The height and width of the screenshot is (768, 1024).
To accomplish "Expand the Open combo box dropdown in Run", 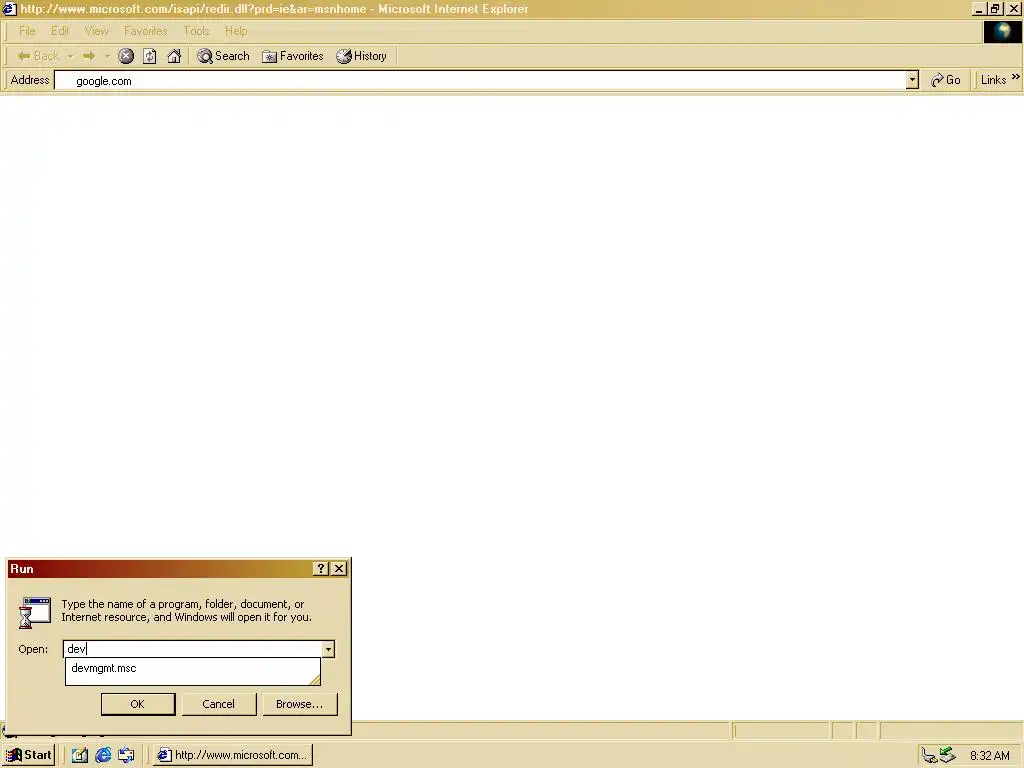I will point(328,649).
